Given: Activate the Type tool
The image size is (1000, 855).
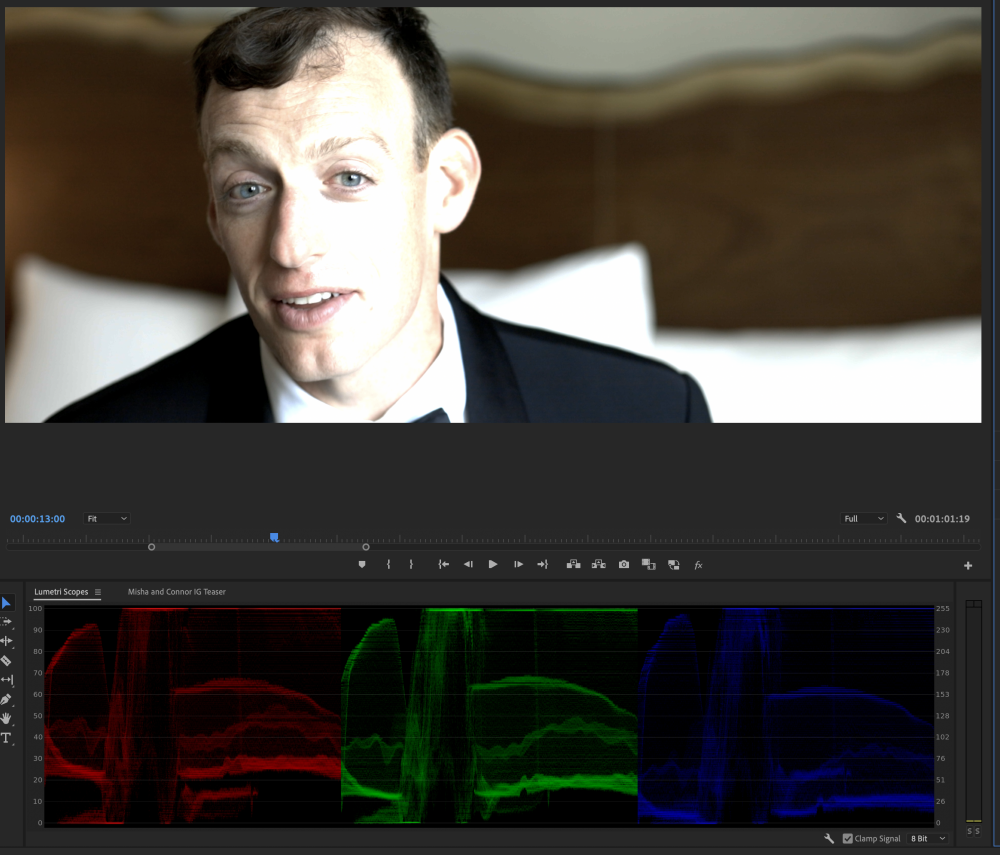Looking at the screenshot, I should coord(6,738).
